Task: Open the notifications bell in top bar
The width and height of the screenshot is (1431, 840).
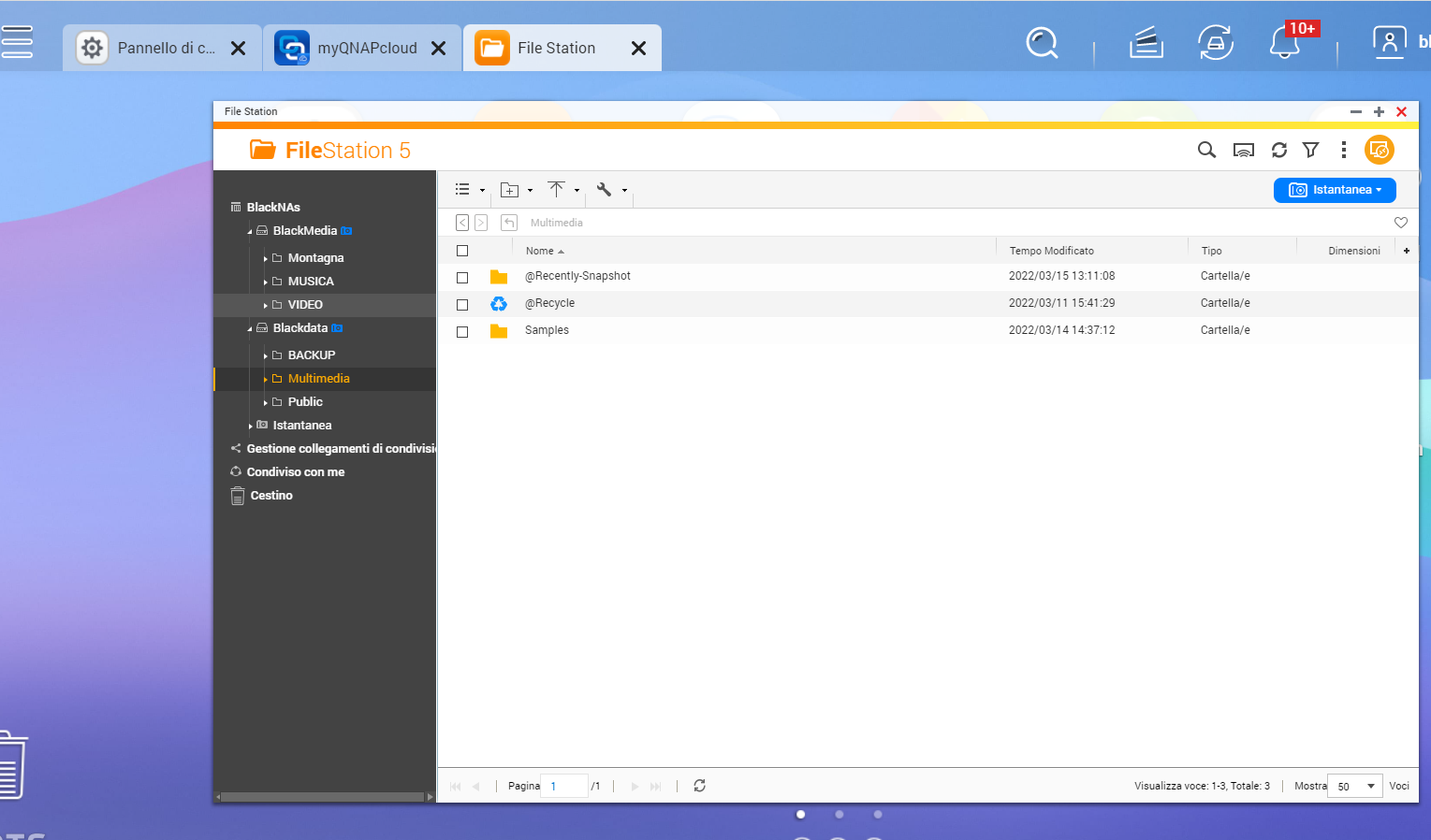Action: tap(1285, 43)
